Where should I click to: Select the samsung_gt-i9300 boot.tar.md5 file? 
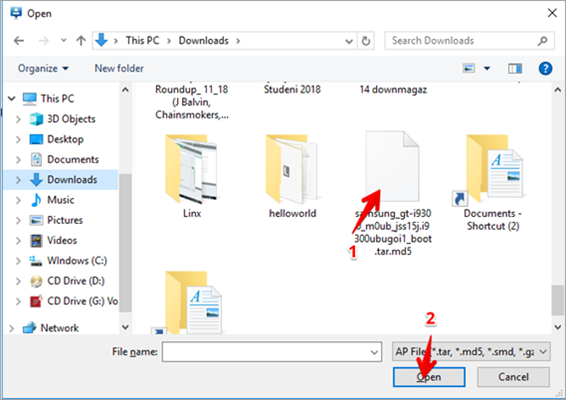coord(393,194)
